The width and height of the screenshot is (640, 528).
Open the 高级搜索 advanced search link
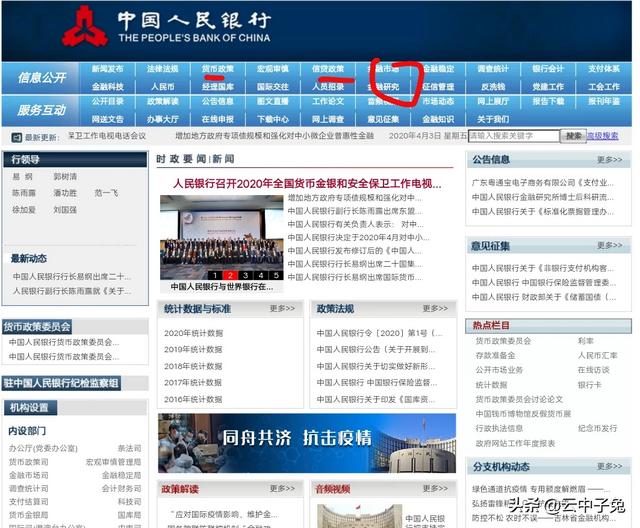[x=602, y=136]
